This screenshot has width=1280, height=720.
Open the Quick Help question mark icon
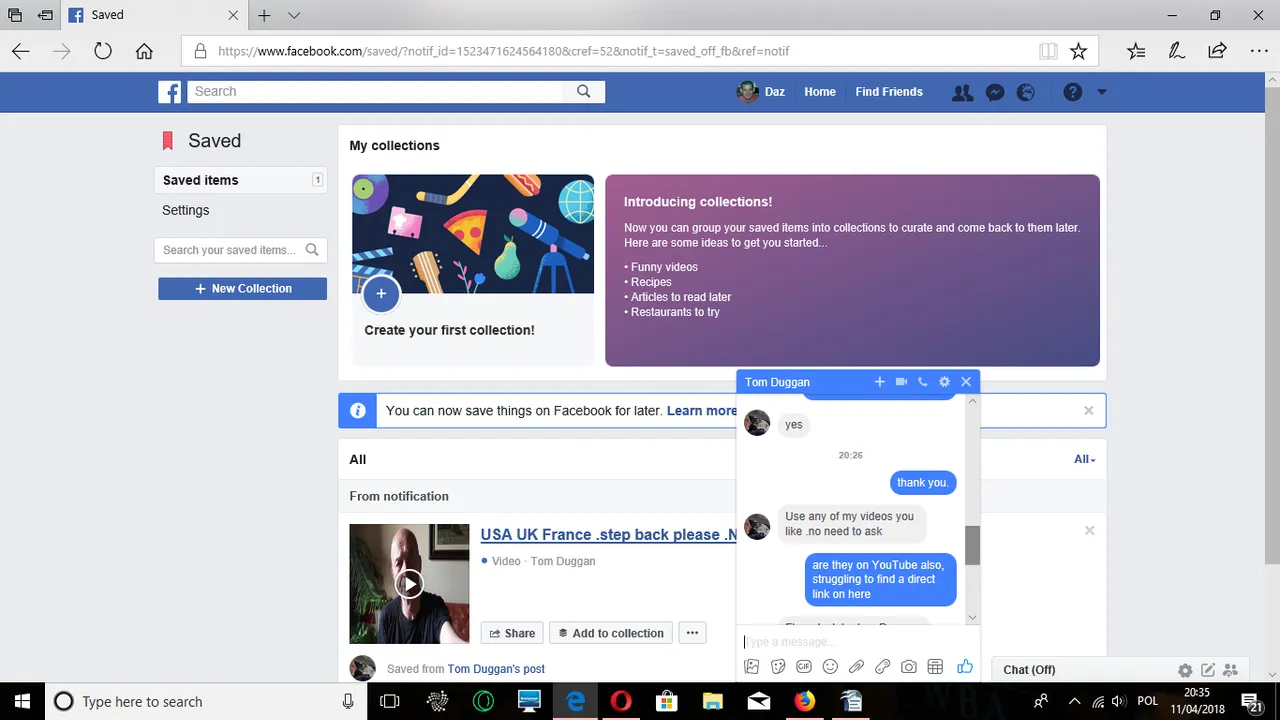pyautogui.click(x=1073, y=92)
